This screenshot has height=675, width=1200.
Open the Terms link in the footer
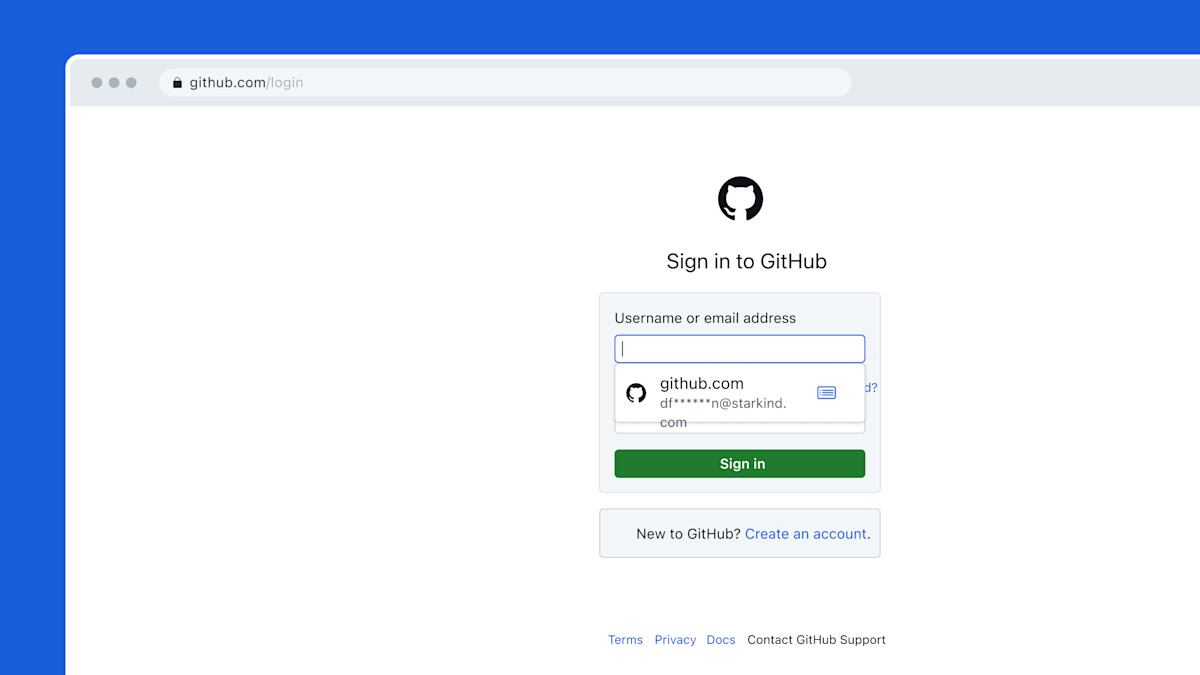point(625,639)
